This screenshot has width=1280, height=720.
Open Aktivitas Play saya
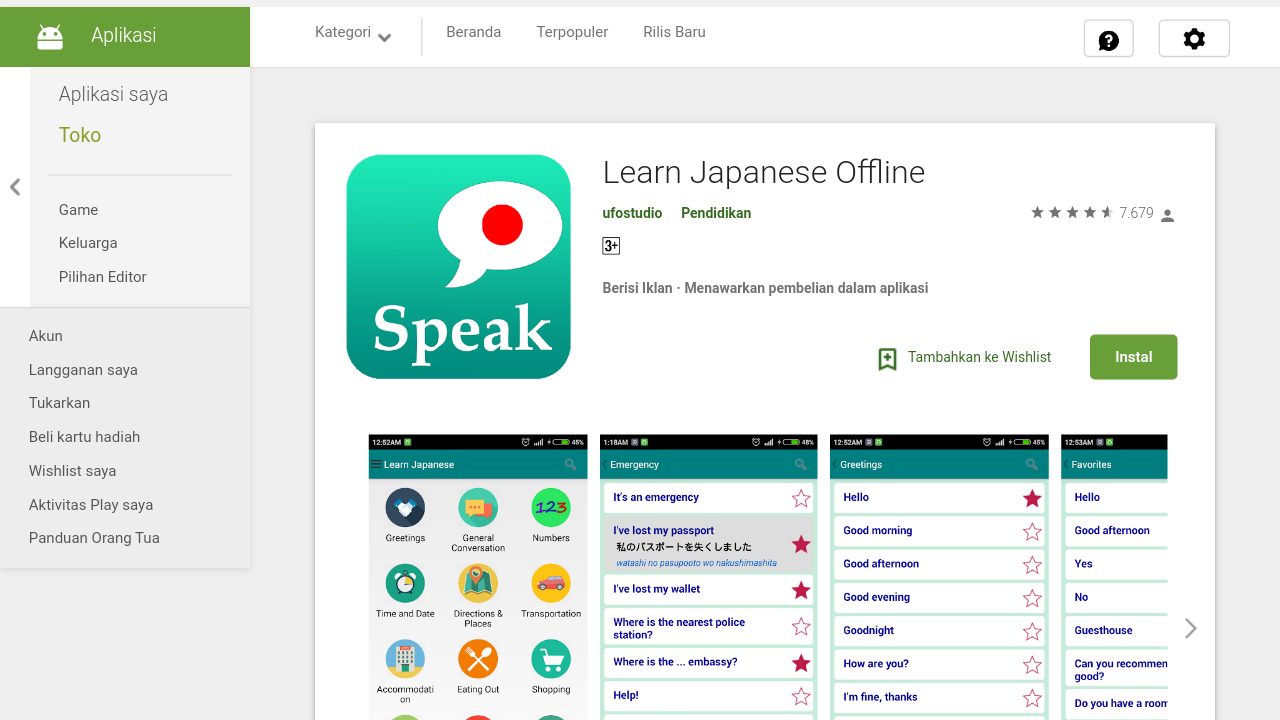91,505
